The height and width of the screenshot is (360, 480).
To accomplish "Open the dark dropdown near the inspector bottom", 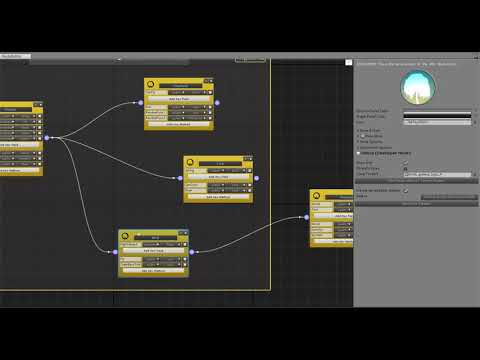I will point(449,197).
